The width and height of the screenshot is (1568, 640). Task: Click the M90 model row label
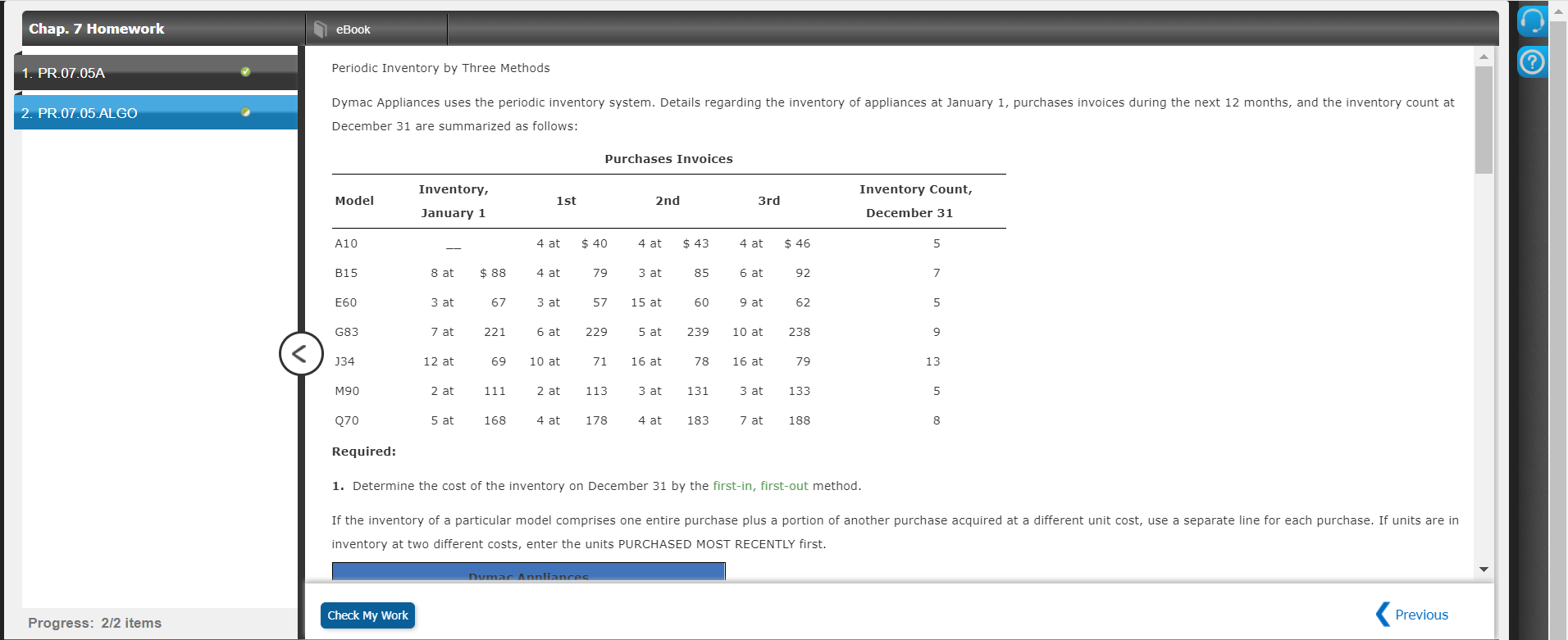coord(347,391)
